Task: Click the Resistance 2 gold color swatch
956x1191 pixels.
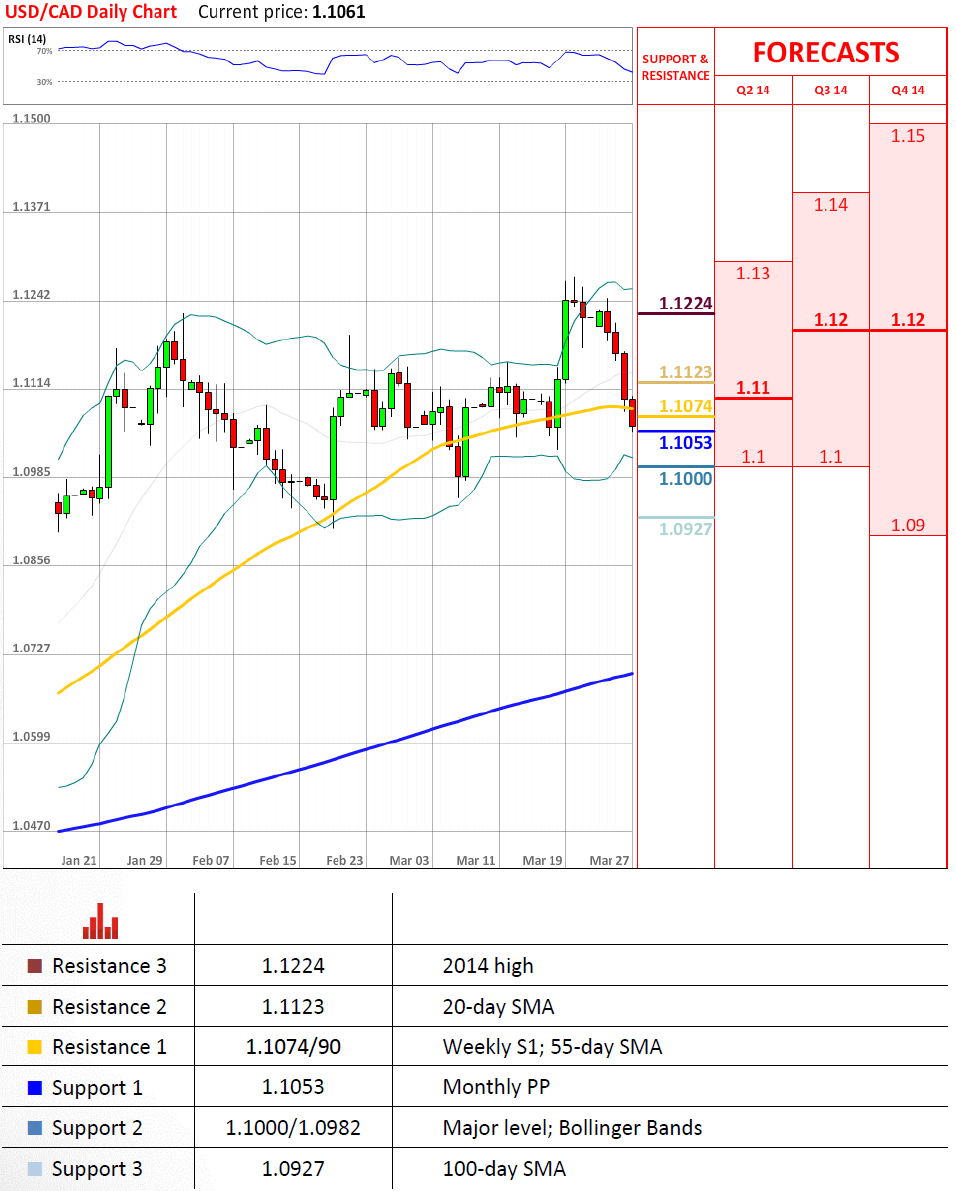Action: (35, 1006)
